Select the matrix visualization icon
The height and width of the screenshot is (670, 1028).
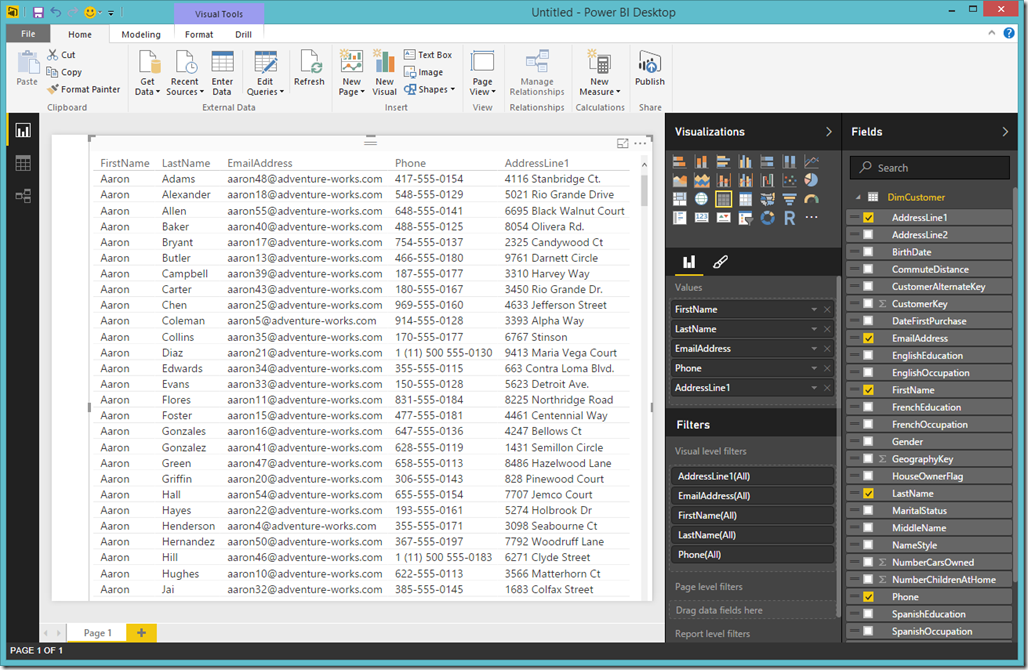click(x=745, y=199)
